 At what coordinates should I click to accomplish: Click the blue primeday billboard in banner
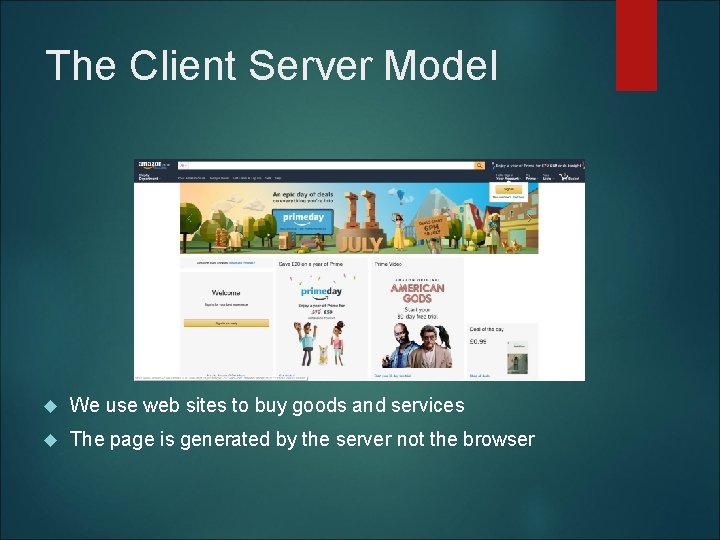click(x=303, y=221)
